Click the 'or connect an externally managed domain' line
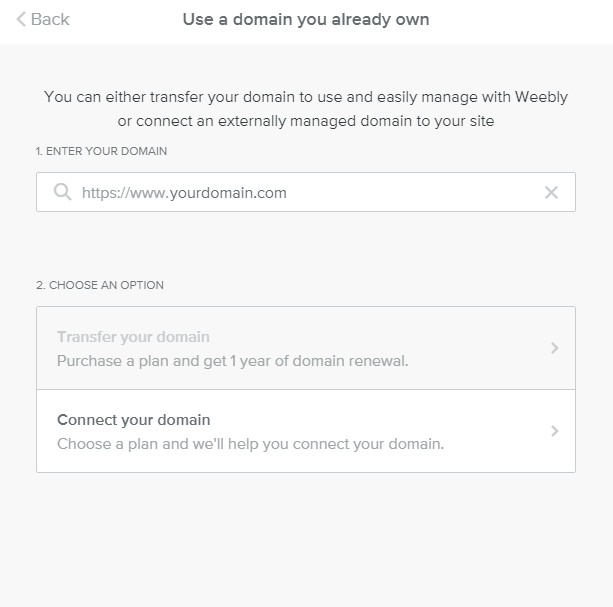Image resolution: width=613 pixels, height=607 pixels. click(x=306, y=121)
